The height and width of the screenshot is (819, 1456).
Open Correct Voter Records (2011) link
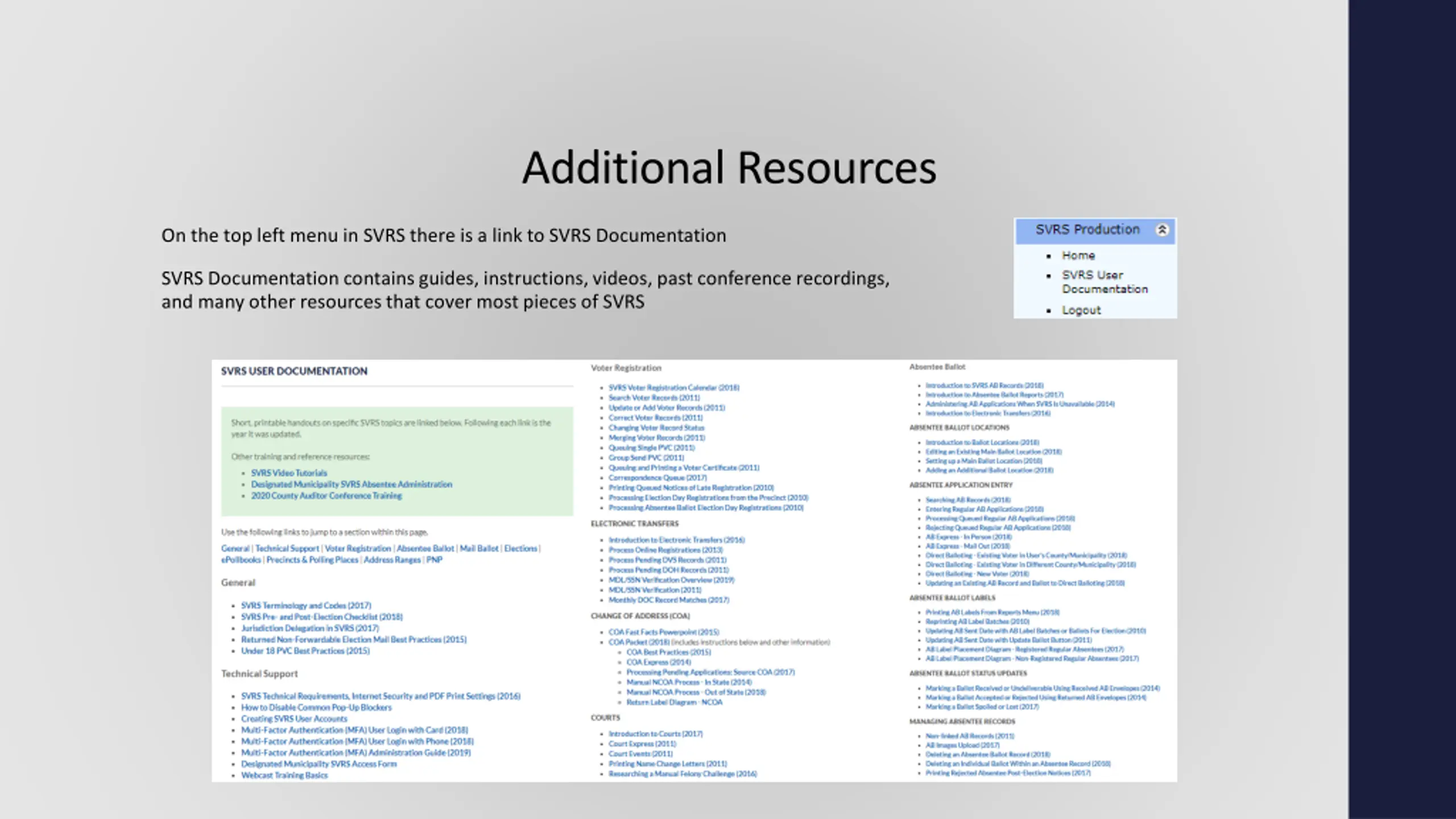[656, 417]
